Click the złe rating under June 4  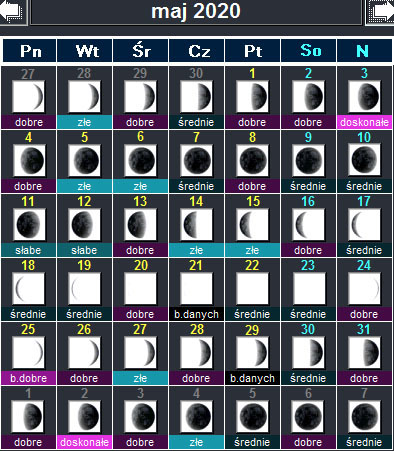pos(196,442)
